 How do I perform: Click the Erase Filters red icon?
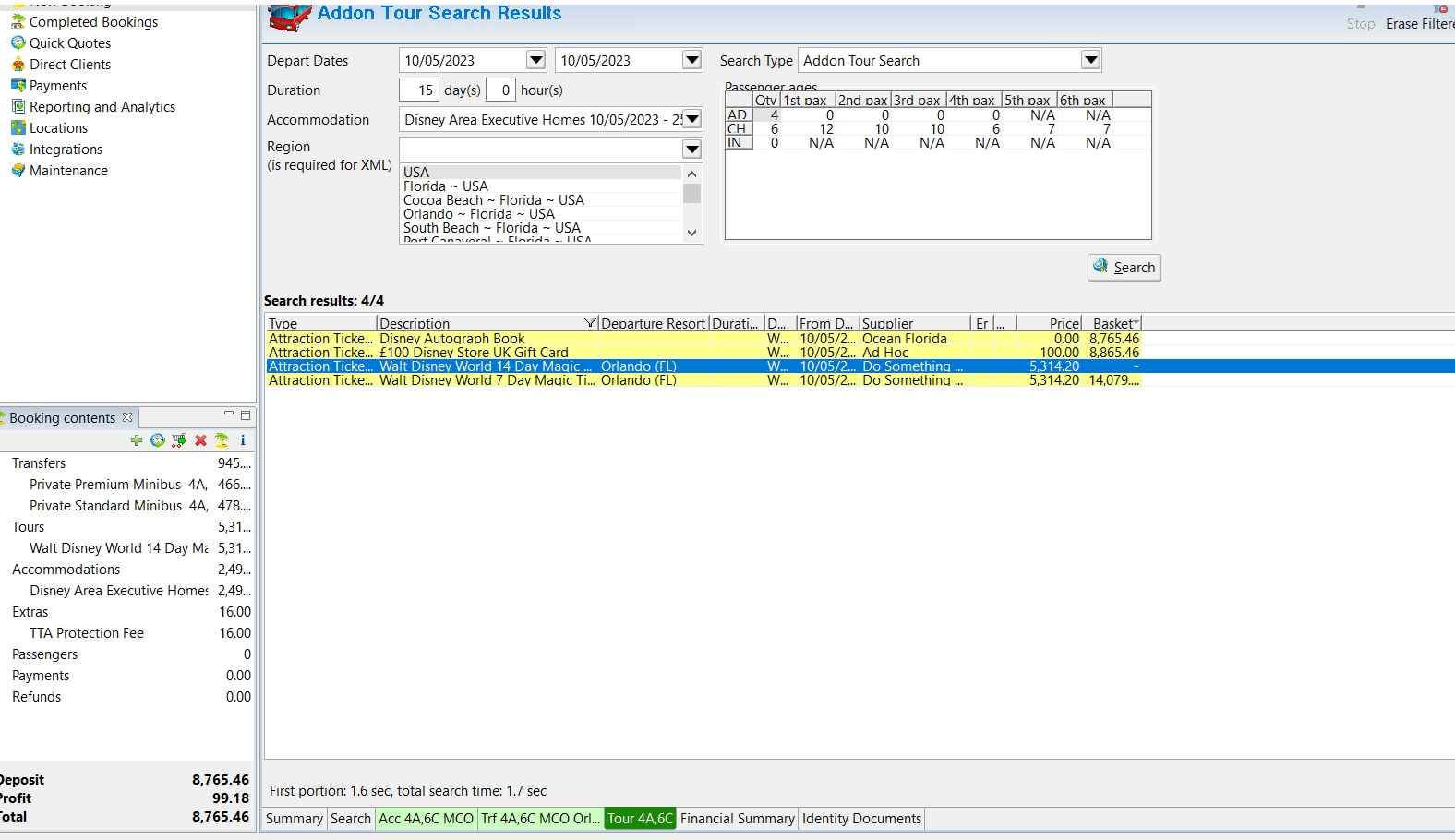[x=1442, y=8]
